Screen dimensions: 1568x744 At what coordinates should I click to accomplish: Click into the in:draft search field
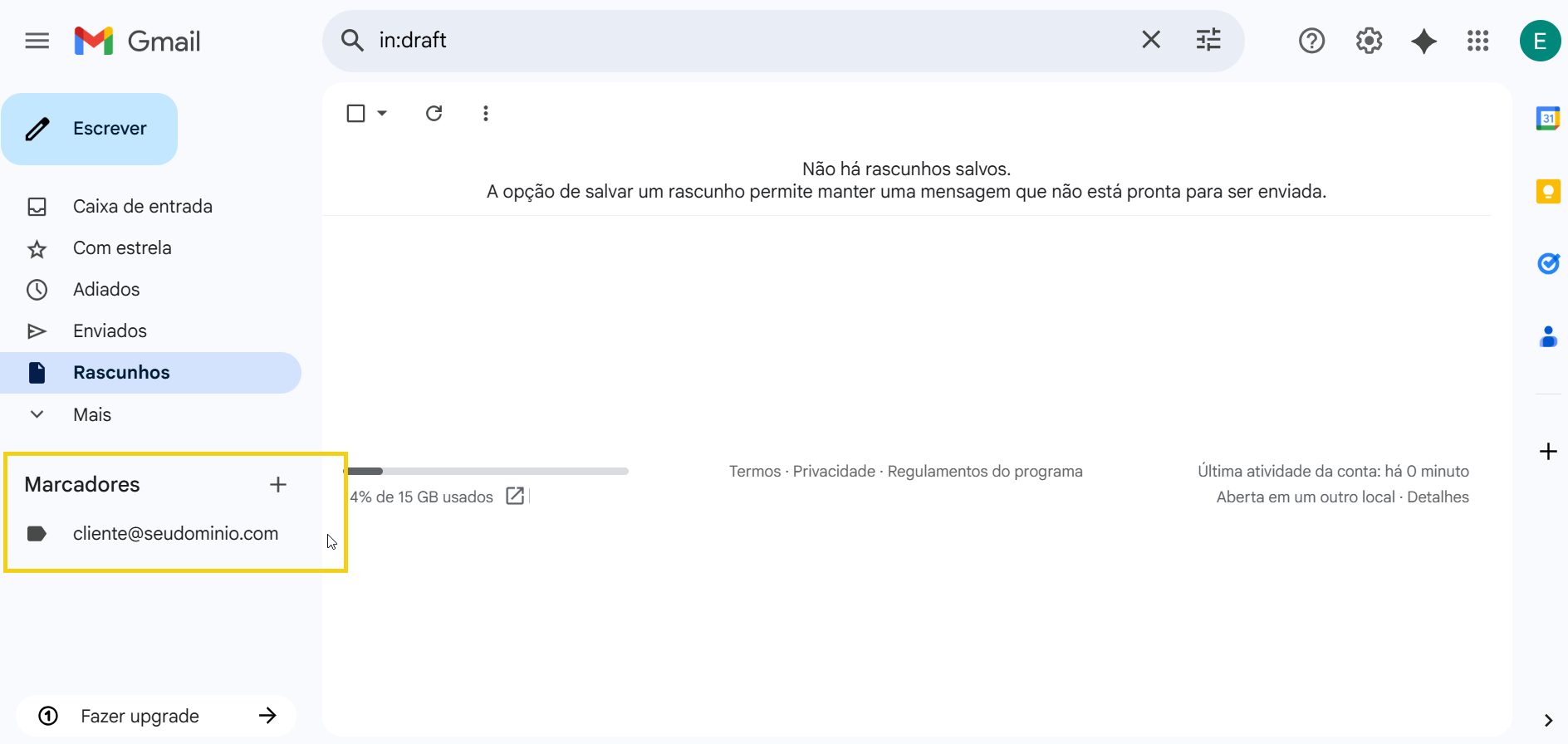click(x=747, y=40)
